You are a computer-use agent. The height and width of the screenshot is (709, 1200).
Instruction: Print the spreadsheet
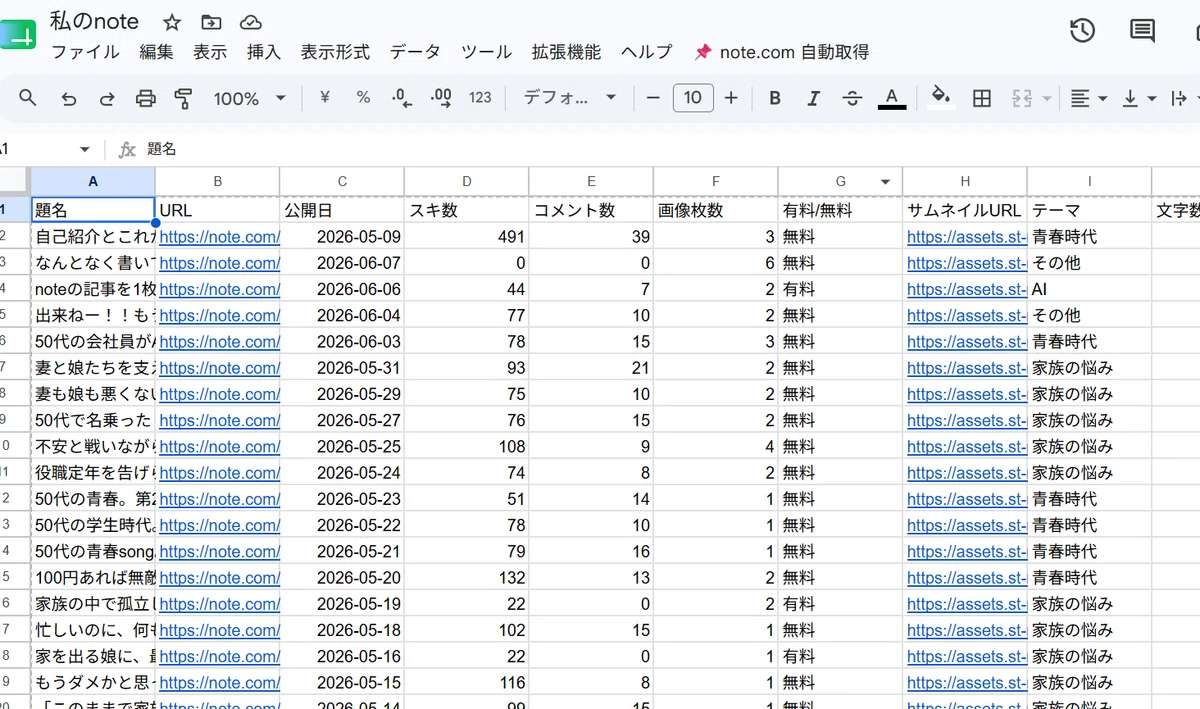pos(146,98)
